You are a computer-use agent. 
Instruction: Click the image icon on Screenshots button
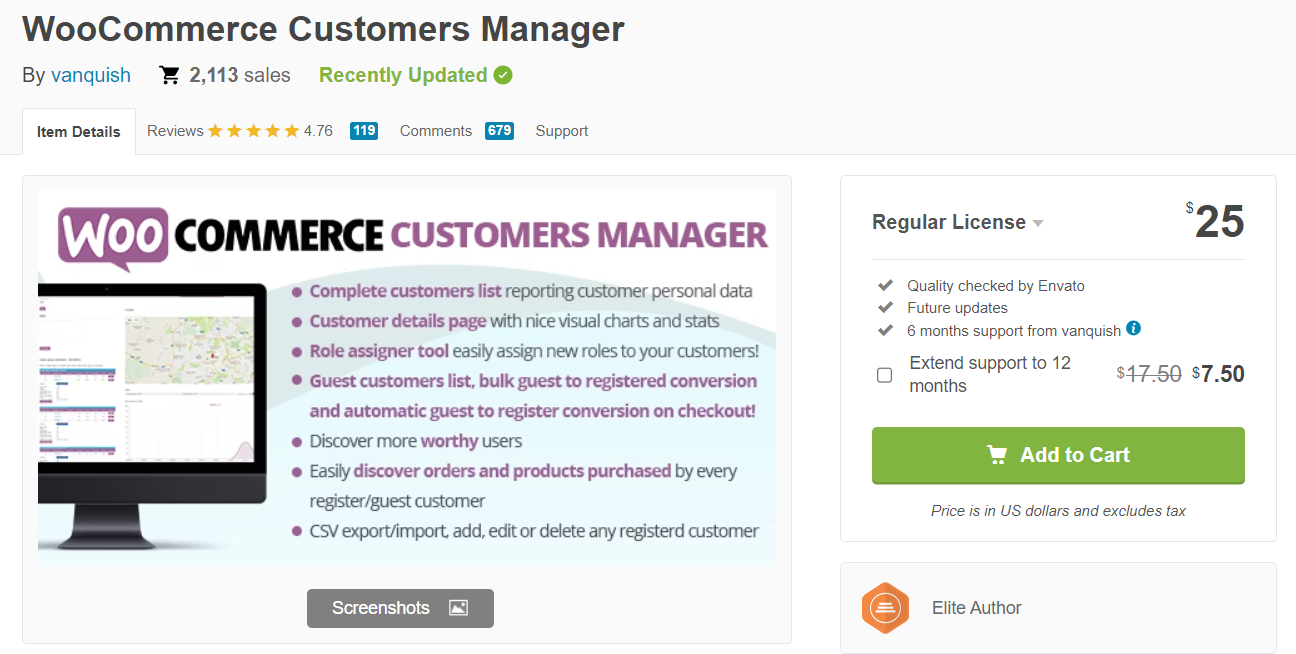(458, 608)
